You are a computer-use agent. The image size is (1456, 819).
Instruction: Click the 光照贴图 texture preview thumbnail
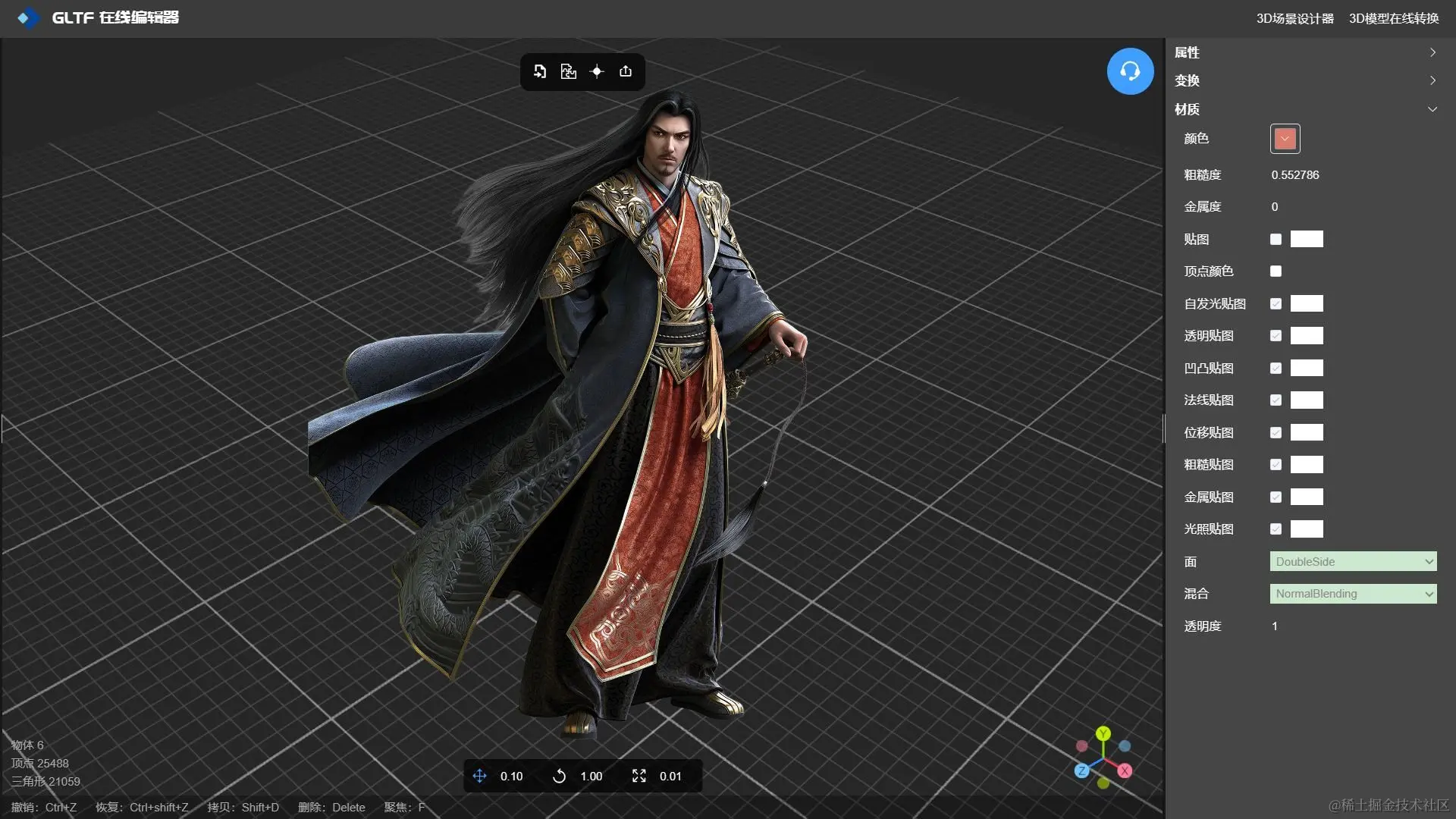coord(1307,529)
